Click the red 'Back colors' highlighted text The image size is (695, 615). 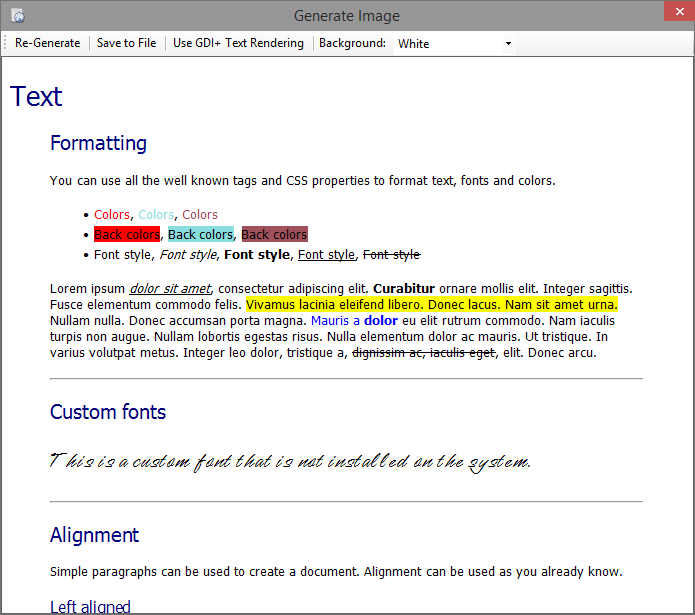pos(127,235)
